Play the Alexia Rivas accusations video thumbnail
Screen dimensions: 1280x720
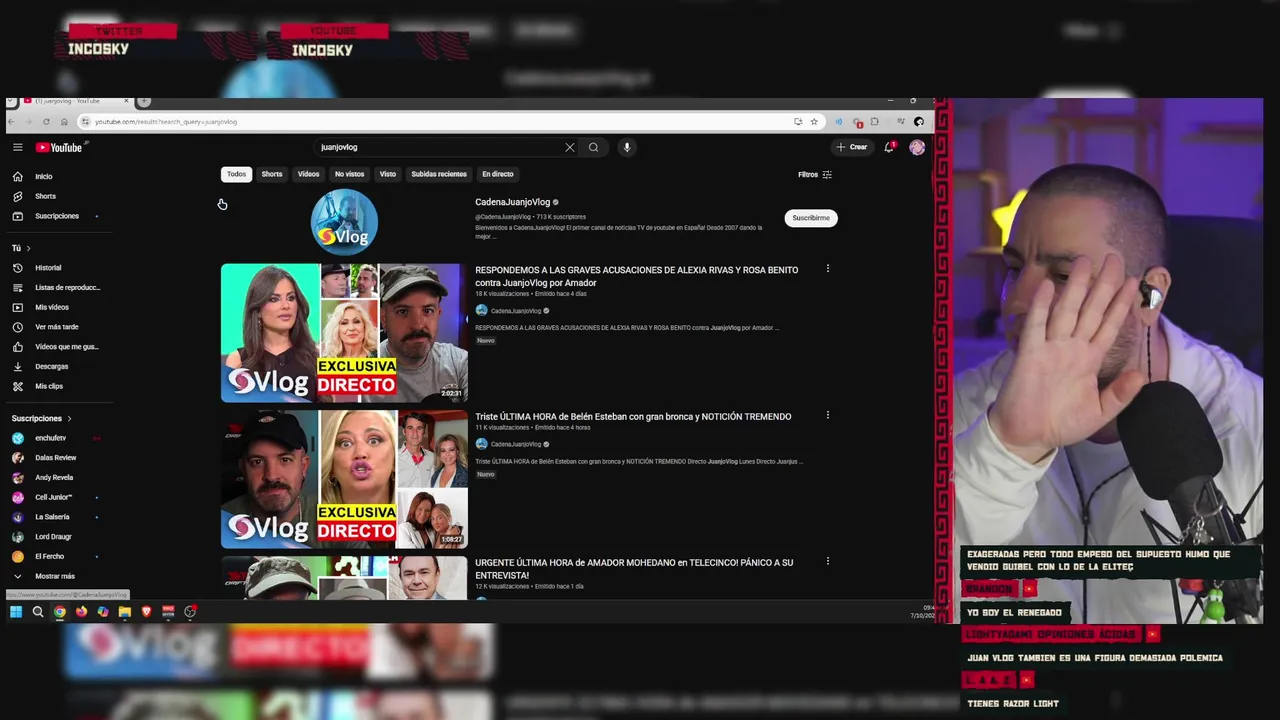[344, 333]
